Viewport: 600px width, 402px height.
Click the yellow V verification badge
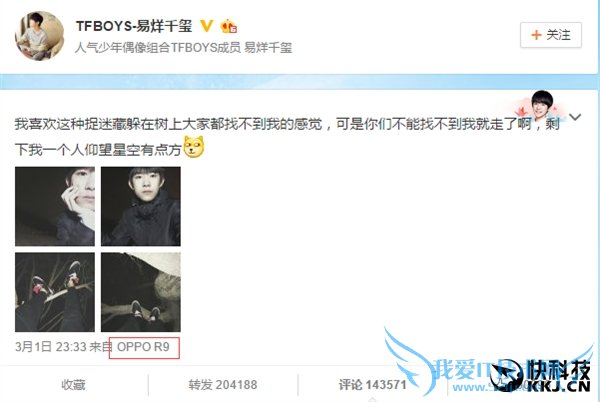(x=207, y=26)
